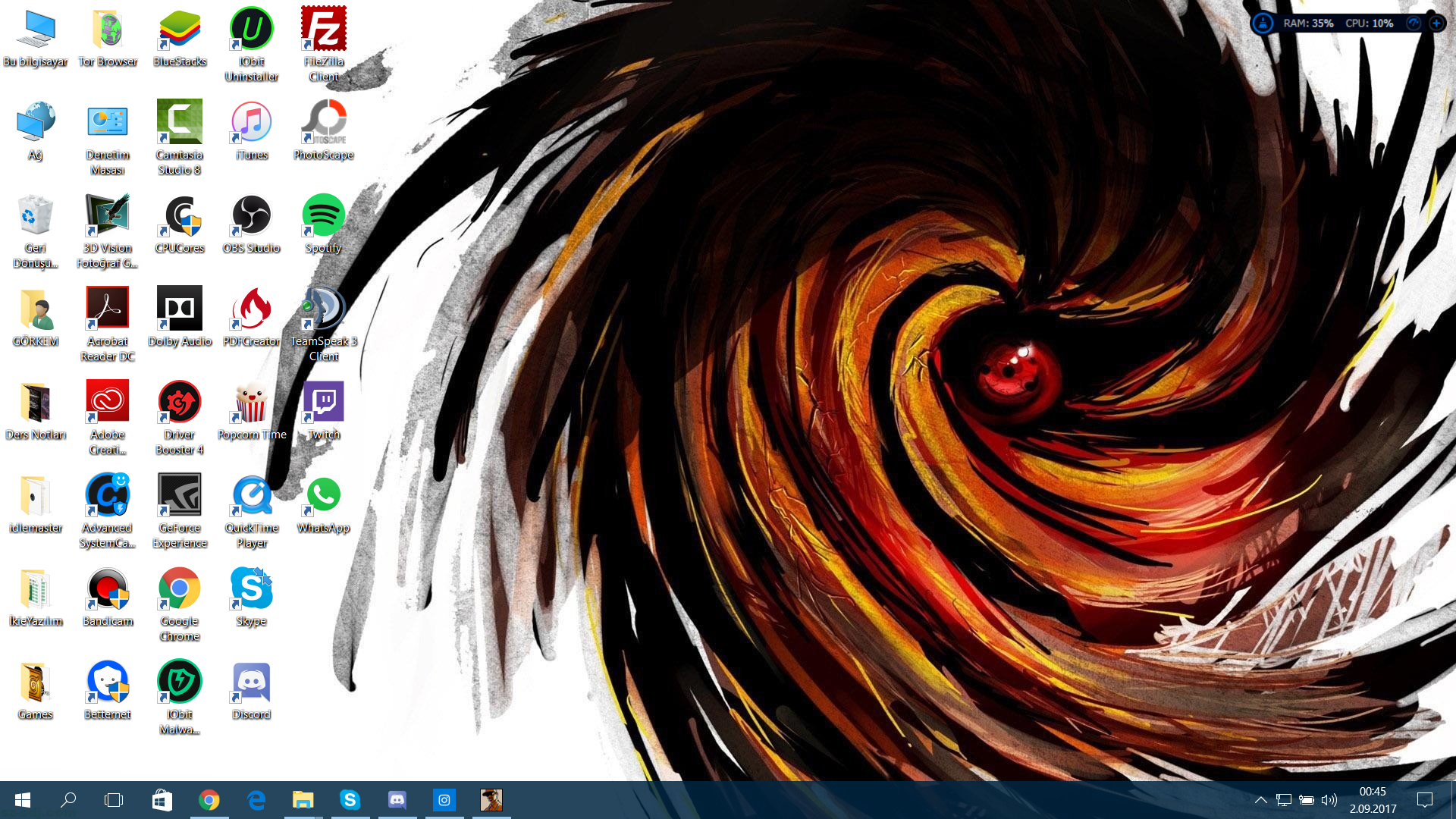
Task: Select the IObit Uninstaller shortcut
Action: point(252,44)
